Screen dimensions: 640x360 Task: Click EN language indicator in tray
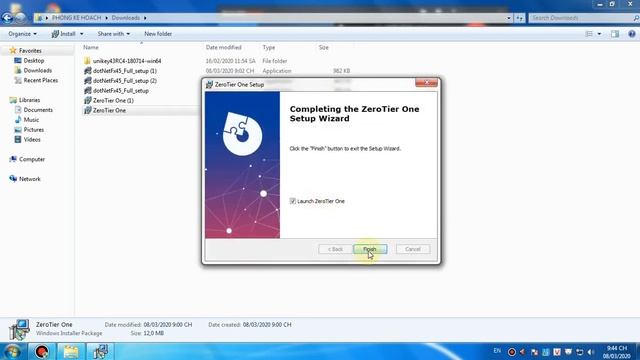pos(497,351)
